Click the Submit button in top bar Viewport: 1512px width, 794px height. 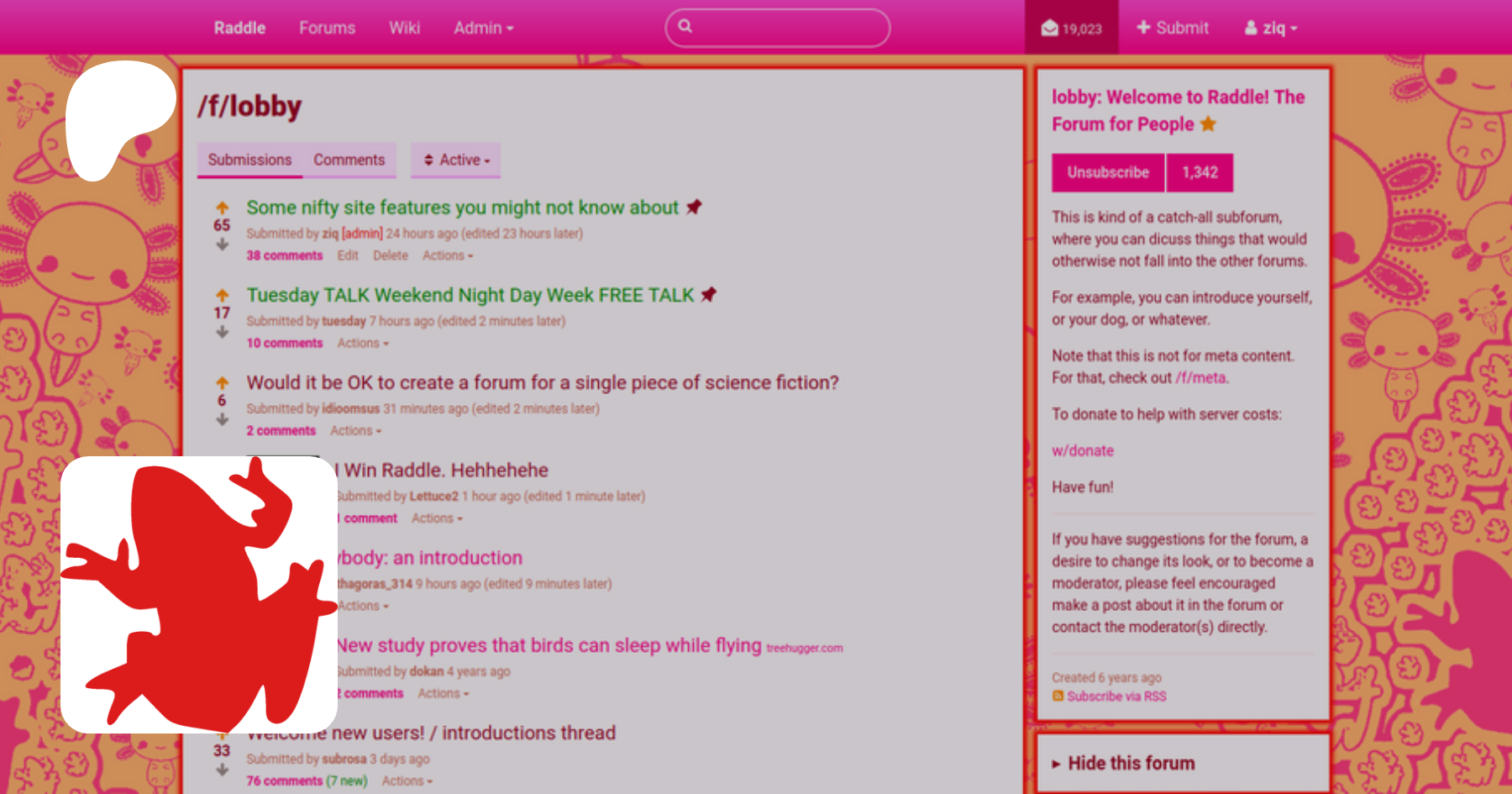1173,28
